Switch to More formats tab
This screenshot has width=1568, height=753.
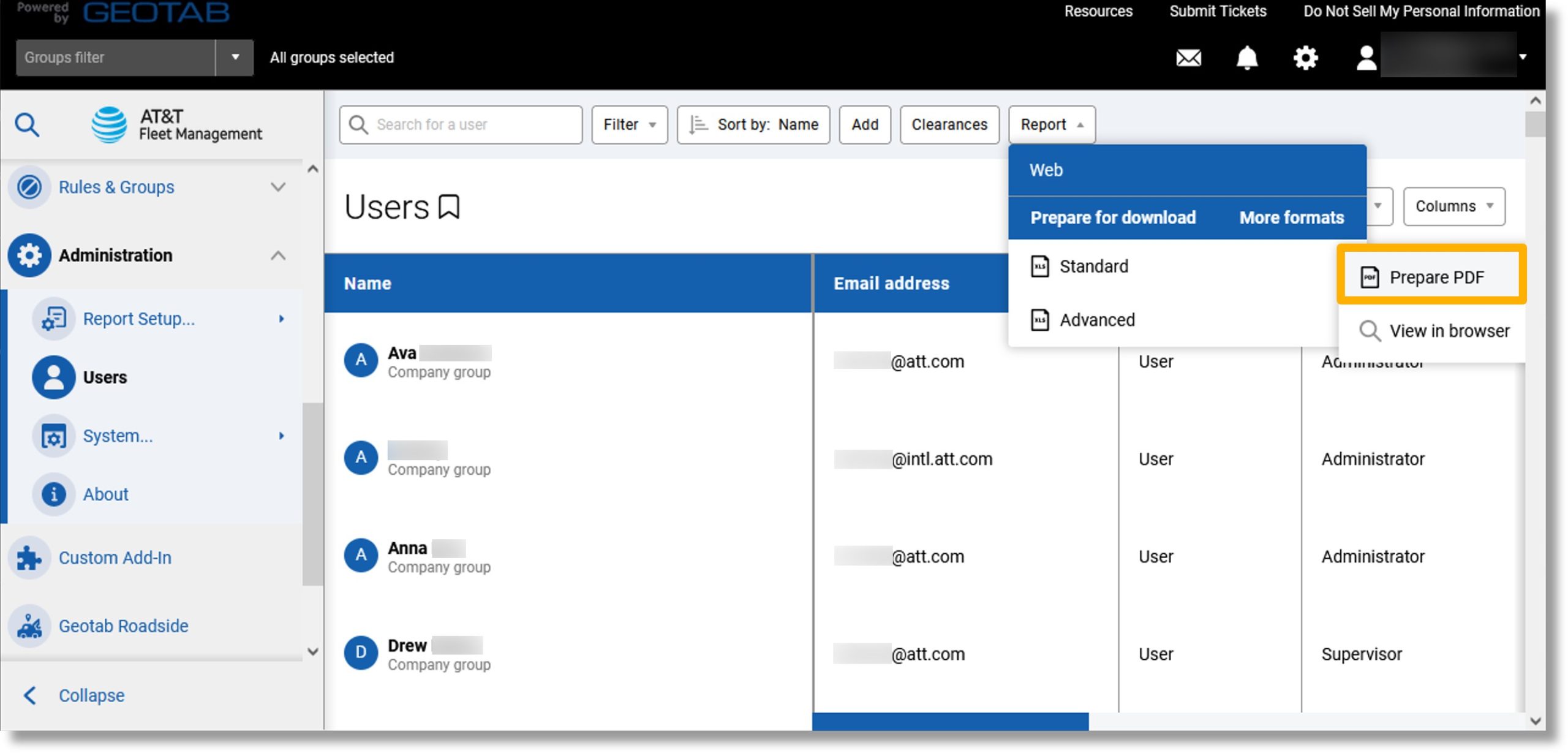click(1291, 218)
